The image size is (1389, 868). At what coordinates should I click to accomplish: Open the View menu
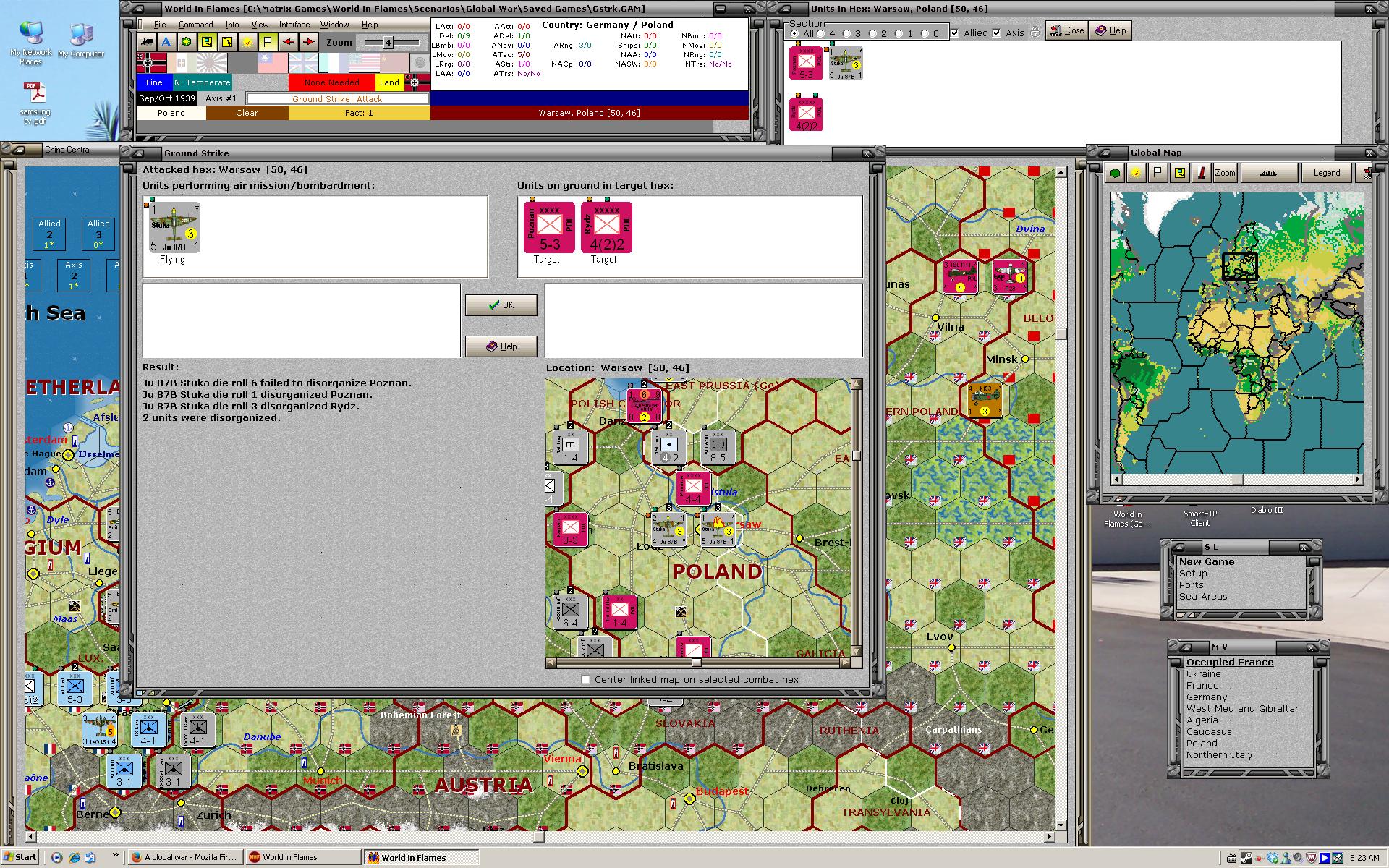[x=260, y=25]
